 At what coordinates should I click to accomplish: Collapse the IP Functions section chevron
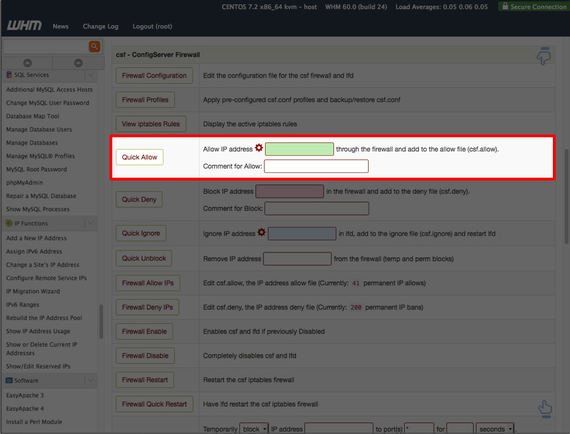(x=91, y=223)
